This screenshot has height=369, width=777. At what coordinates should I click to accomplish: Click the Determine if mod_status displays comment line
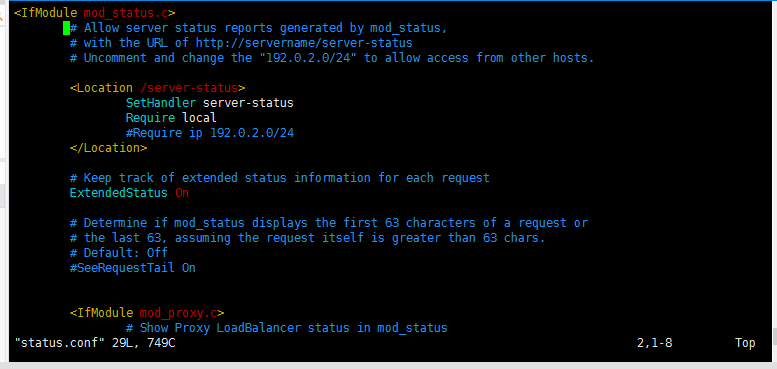point(329,223)
